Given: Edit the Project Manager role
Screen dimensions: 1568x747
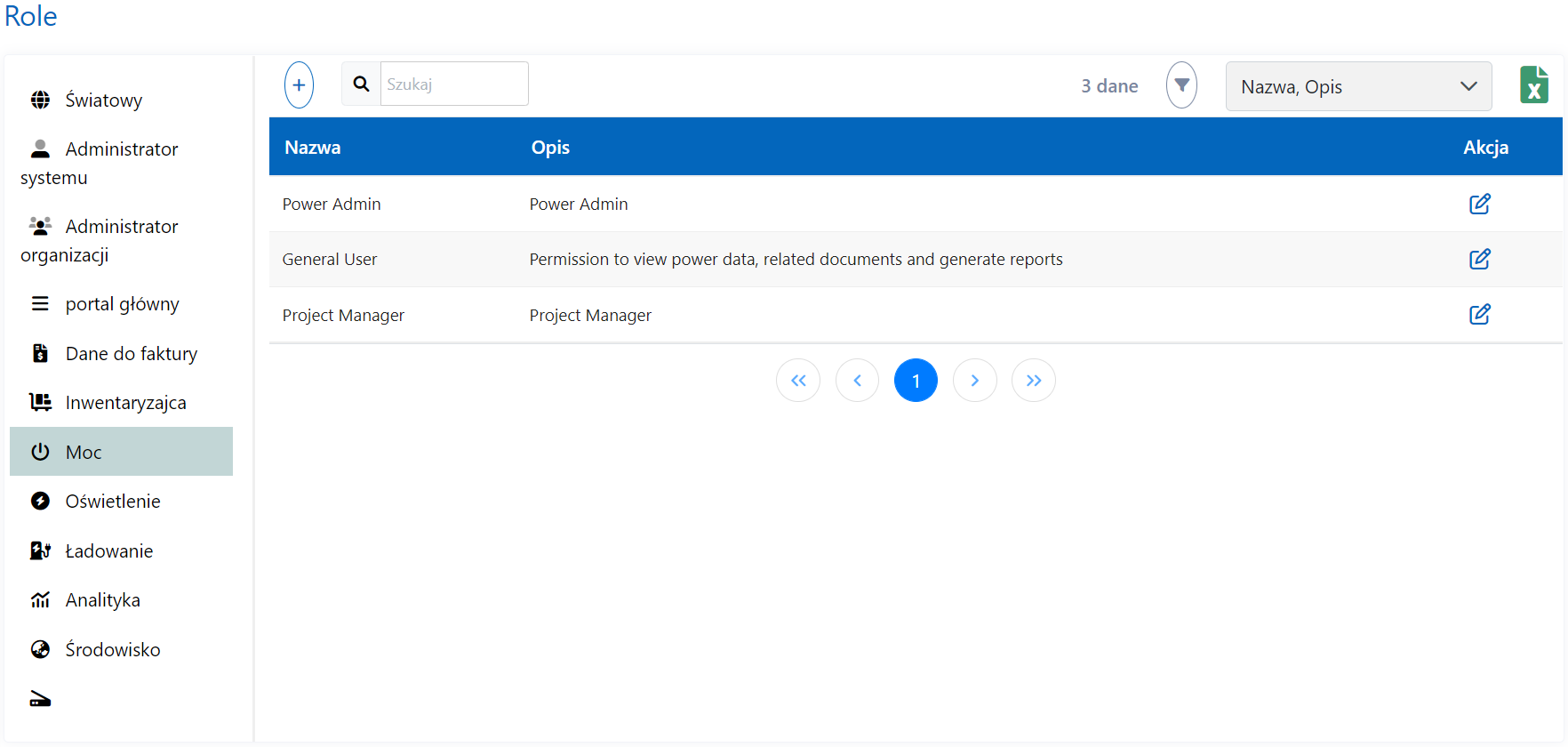Looking at the screenshot, I should point(1479,315).
